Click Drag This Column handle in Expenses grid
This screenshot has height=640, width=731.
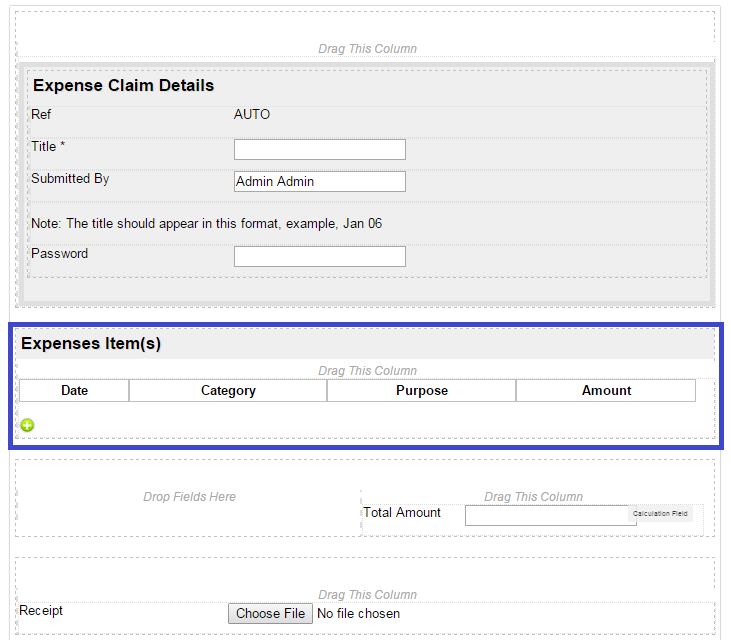pyautogui.click(x=367, y=371)
